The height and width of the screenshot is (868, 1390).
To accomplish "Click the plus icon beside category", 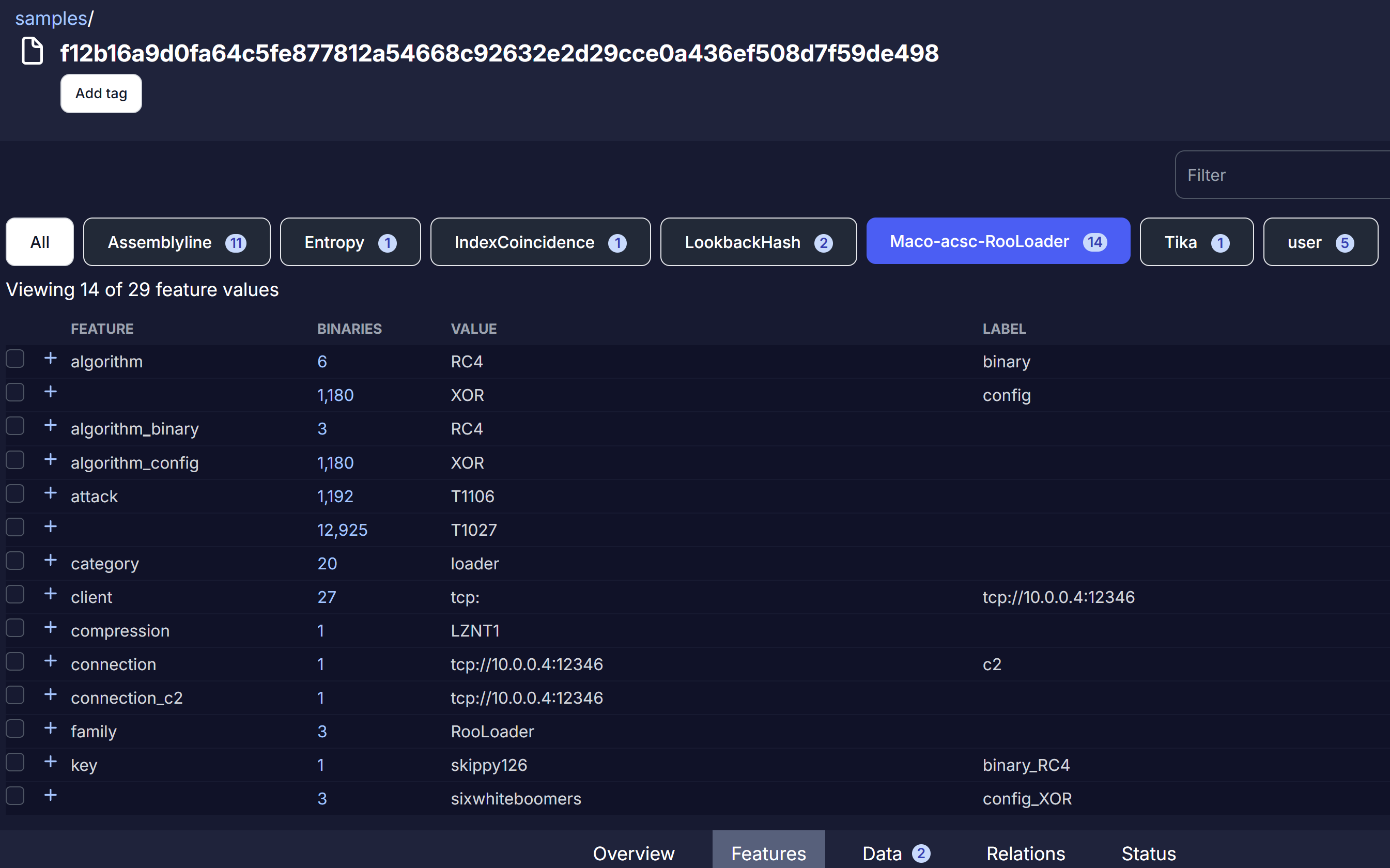I will [51, 560].
